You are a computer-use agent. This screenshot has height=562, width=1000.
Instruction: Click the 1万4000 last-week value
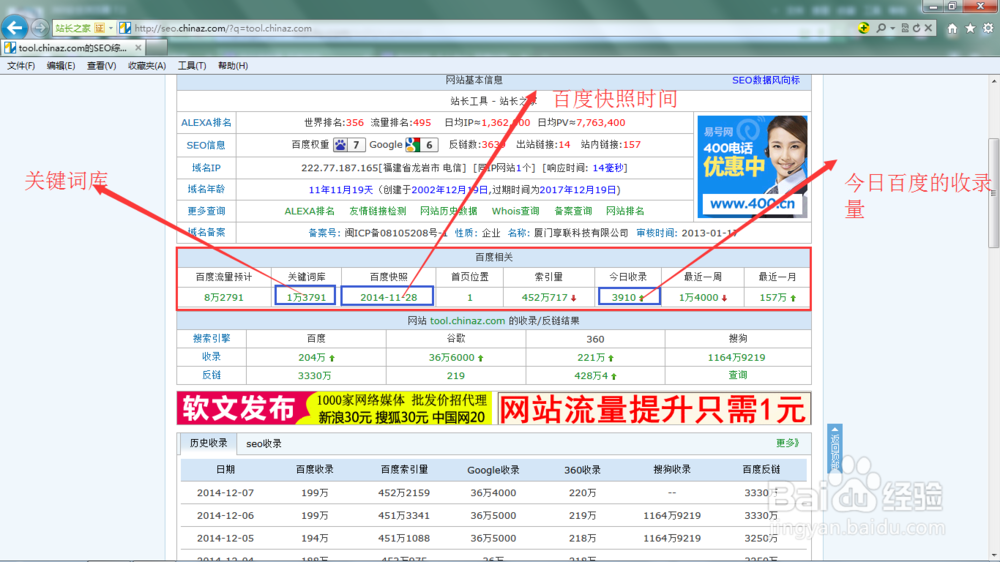pyautogui.click(x=698, y=297)
